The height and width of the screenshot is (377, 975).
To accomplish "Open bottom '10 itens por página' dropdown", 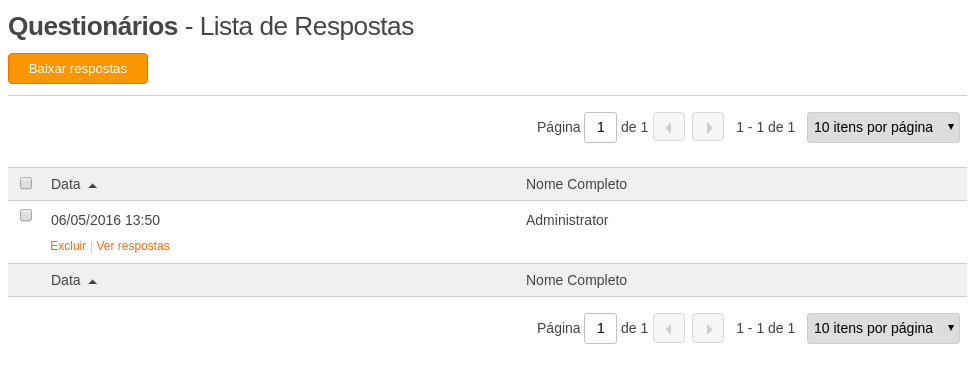I will pos(883,328).
